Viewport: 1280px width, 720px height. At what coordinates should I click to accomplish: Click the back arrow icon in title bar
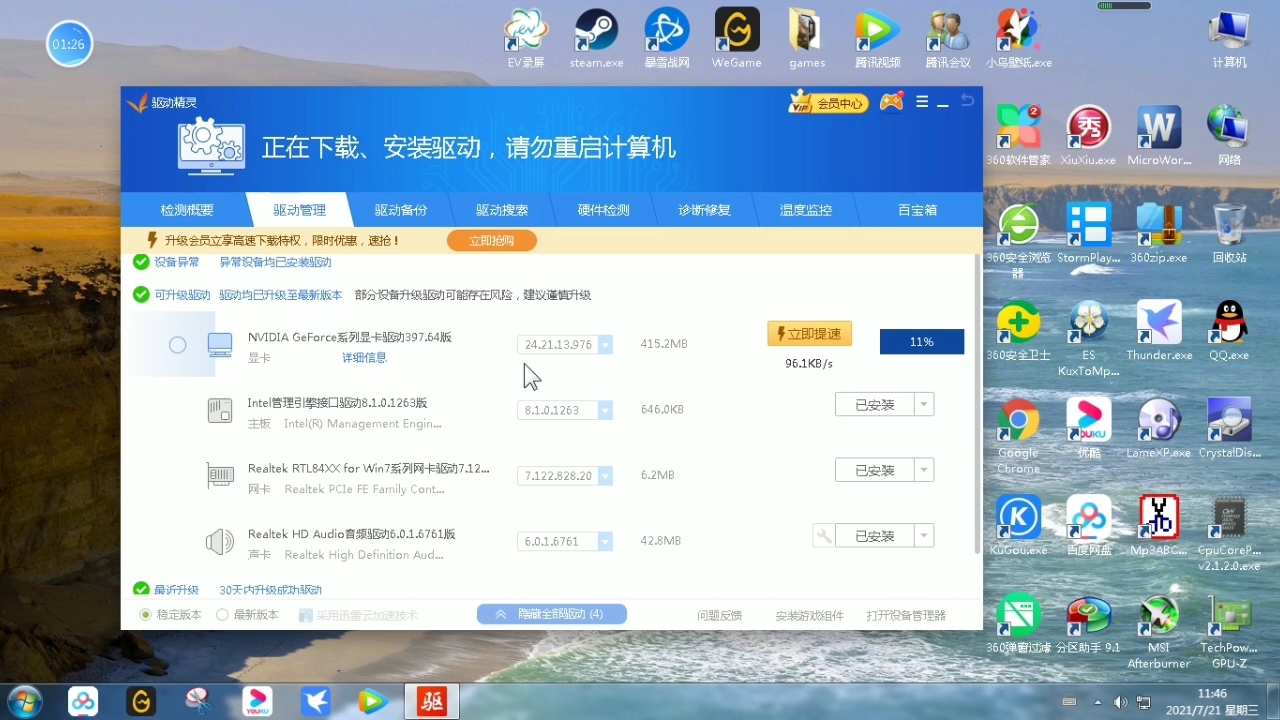click(x=967, y=100)
